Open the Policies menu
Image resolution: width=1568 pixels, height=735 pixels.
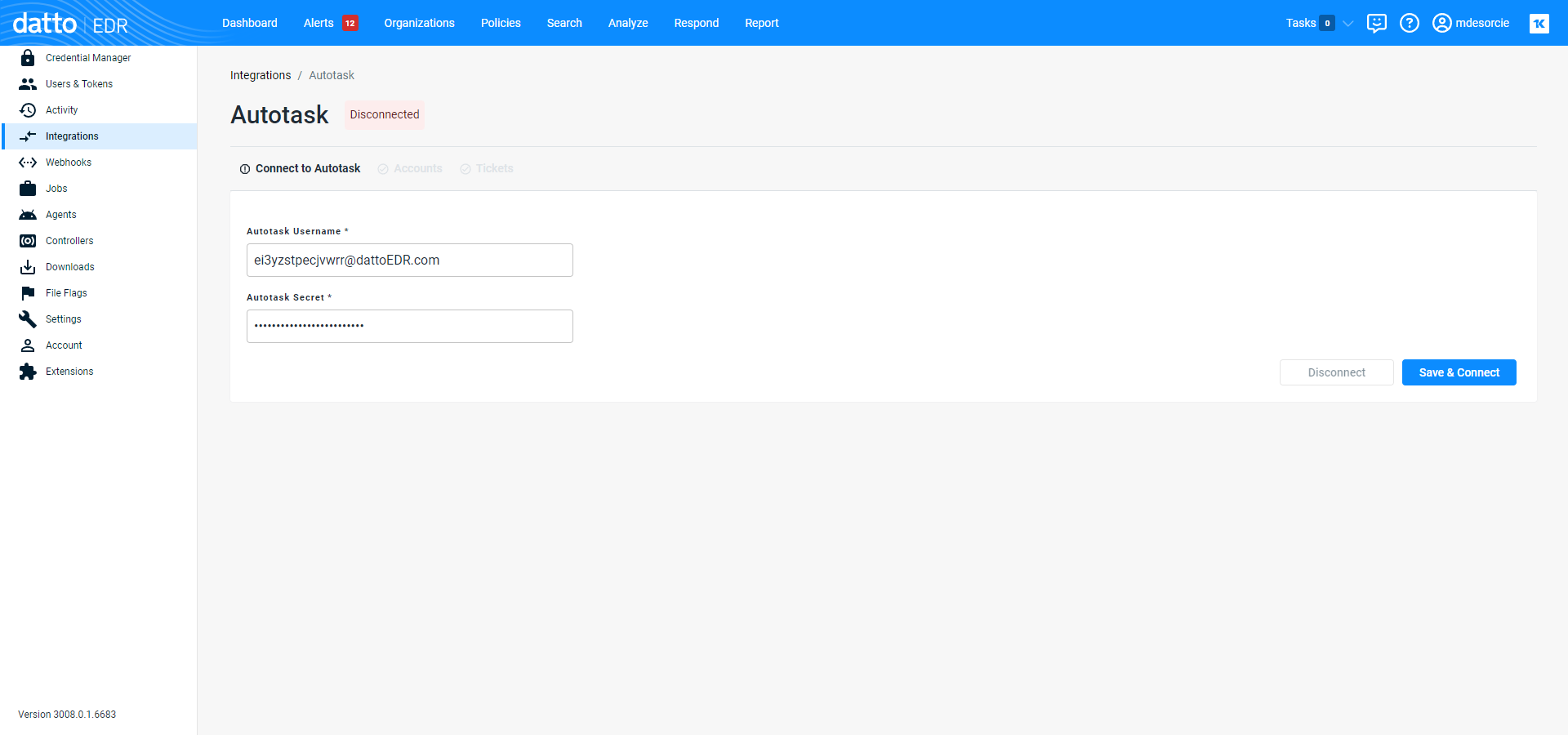point(501,23)
